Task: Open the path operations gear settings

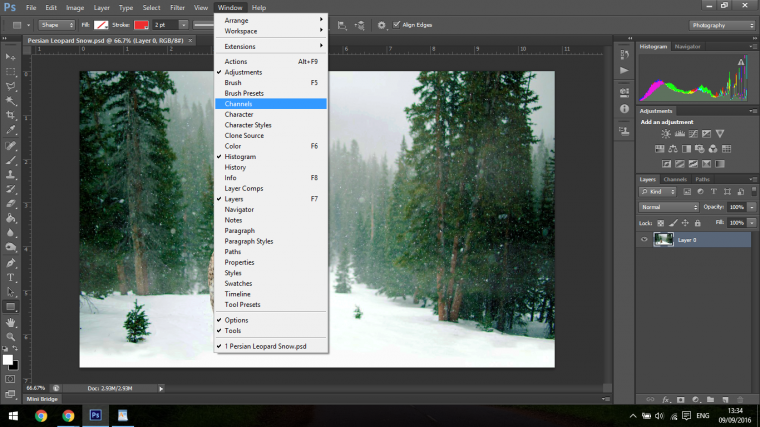Action: pos(381,25)
